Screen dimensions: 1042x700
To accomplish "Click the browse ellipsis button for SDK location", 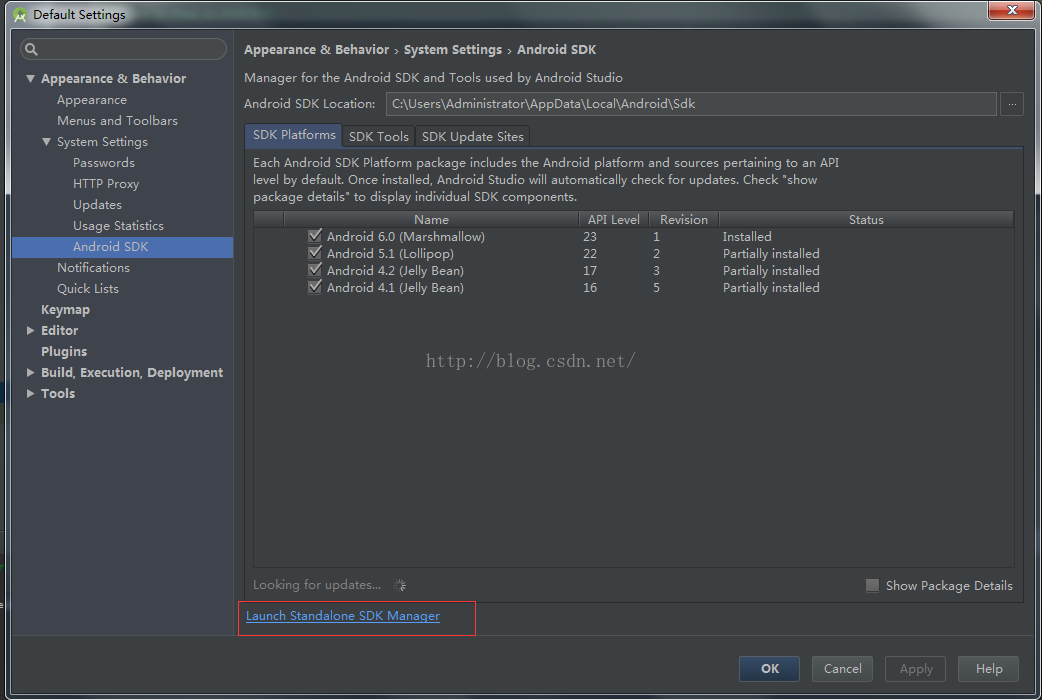I will (1012, 104).
